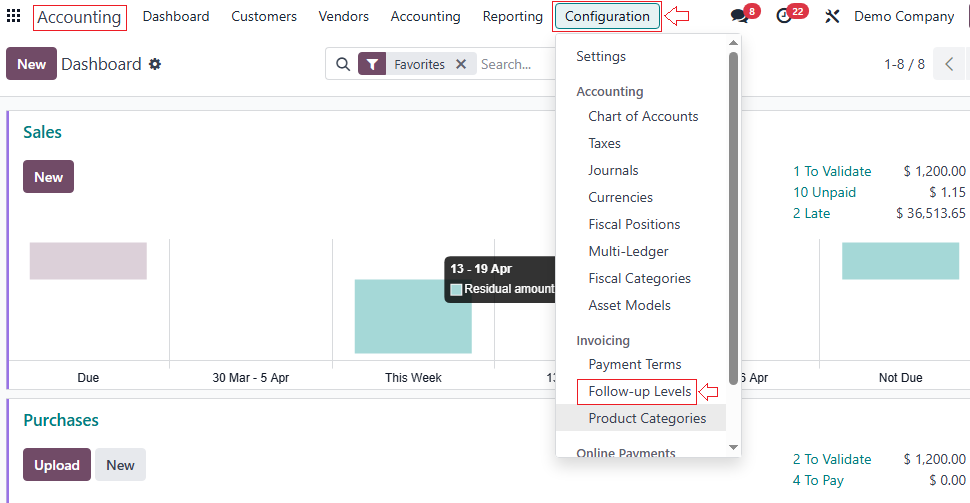Open the chat messages icon
The width and height of the screenshot is (970, 503).
coord(739,17)
